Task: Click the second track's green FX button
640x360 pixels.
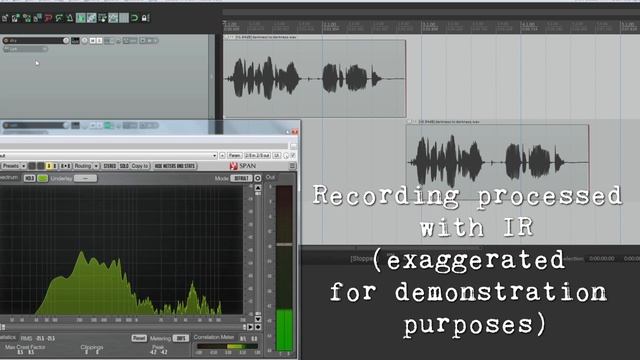Action: pos(108,125)
